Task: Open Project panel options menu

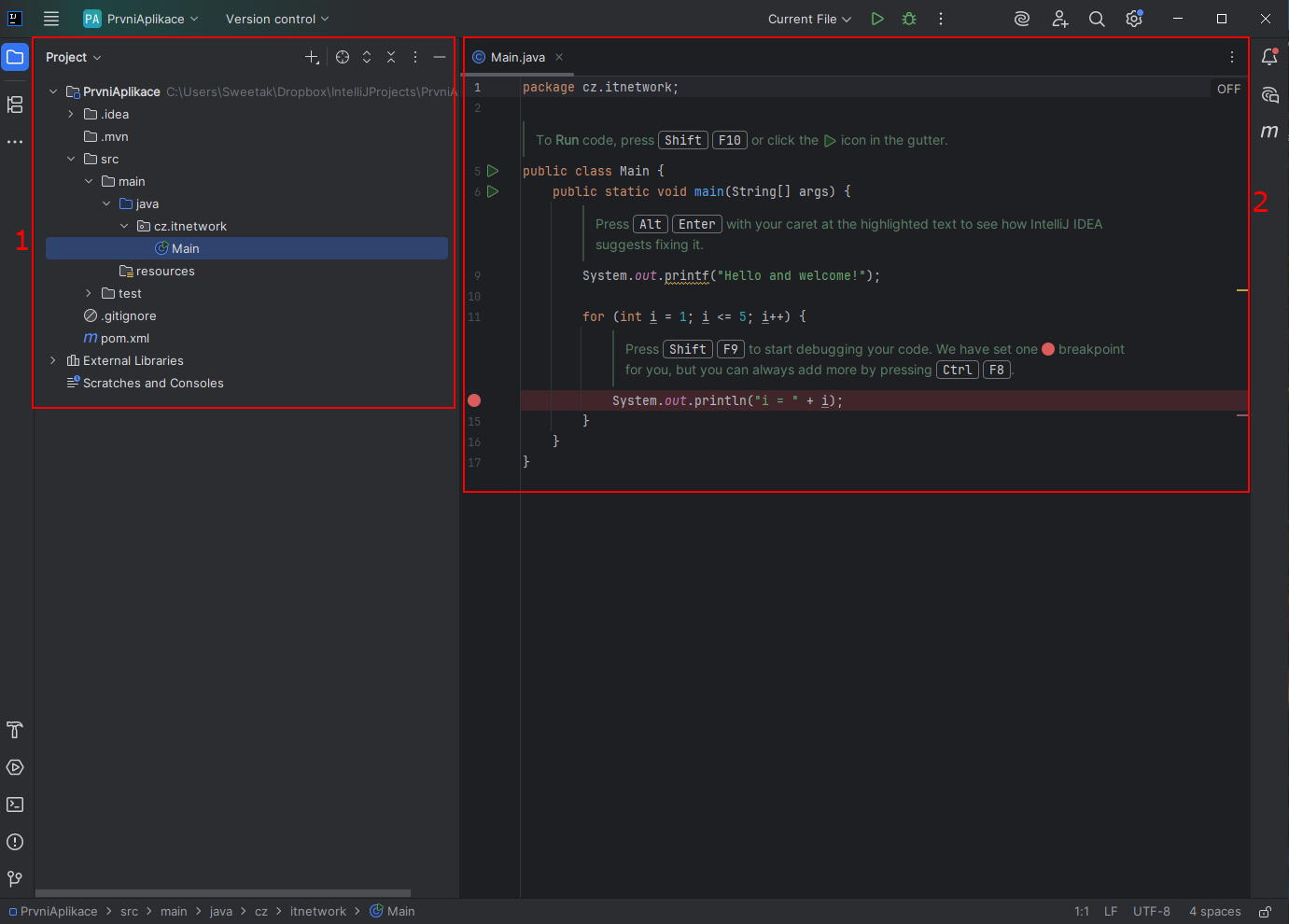Action: pyautogui.click(x=415, y=57)
